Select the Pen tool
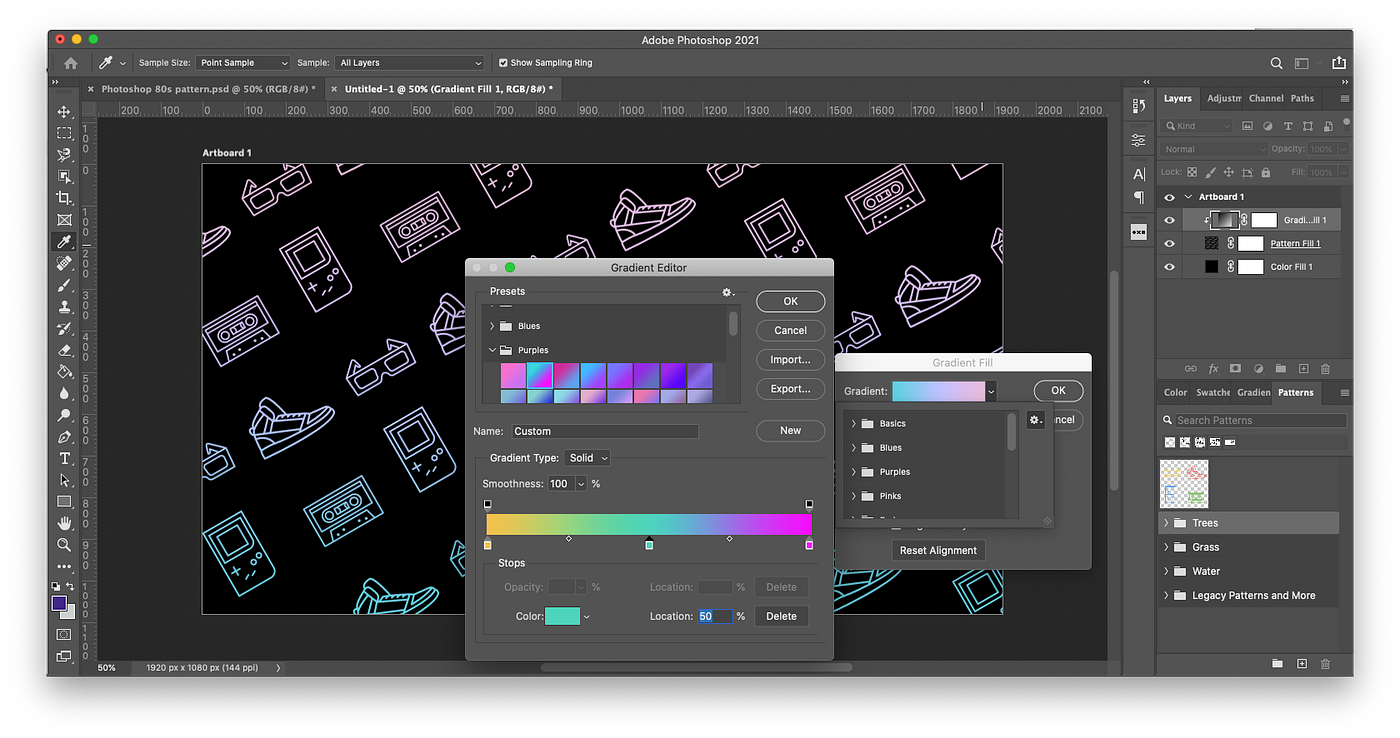The width and height of the screenshot is (1400, 738). click(64, 437)
